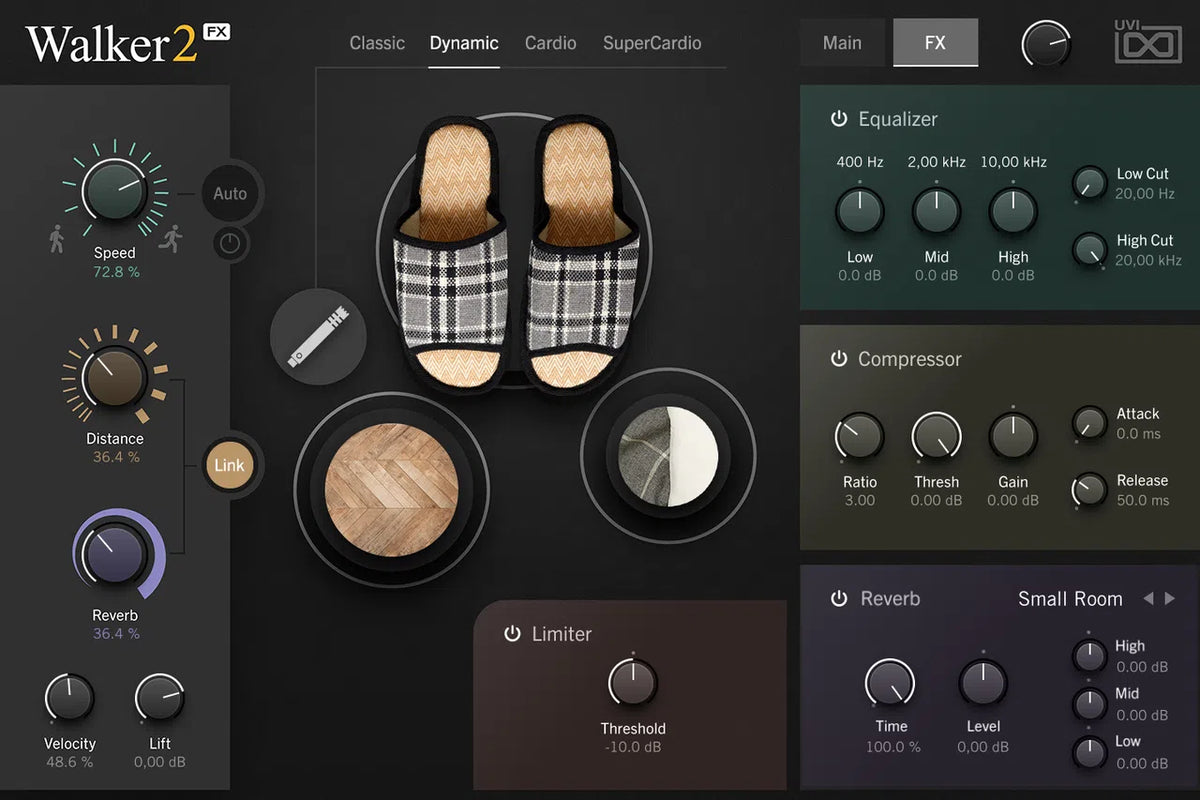Switch to the Main tab
Viewport: 1200px width, 800px height.
click(x=842, y=43)
